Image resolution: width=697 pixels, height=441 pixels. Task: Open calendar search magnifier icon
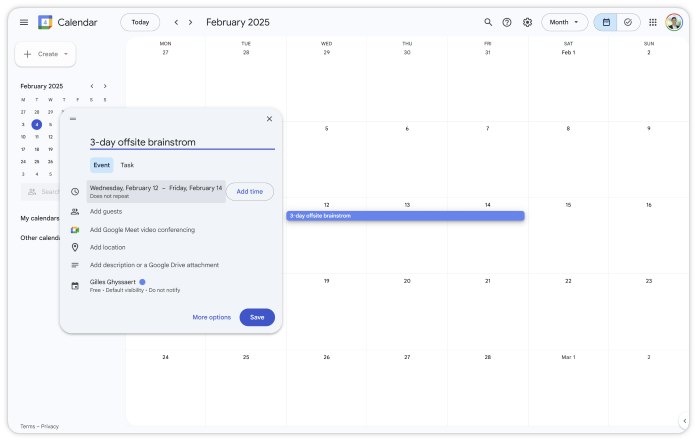(x=488, y=22)
